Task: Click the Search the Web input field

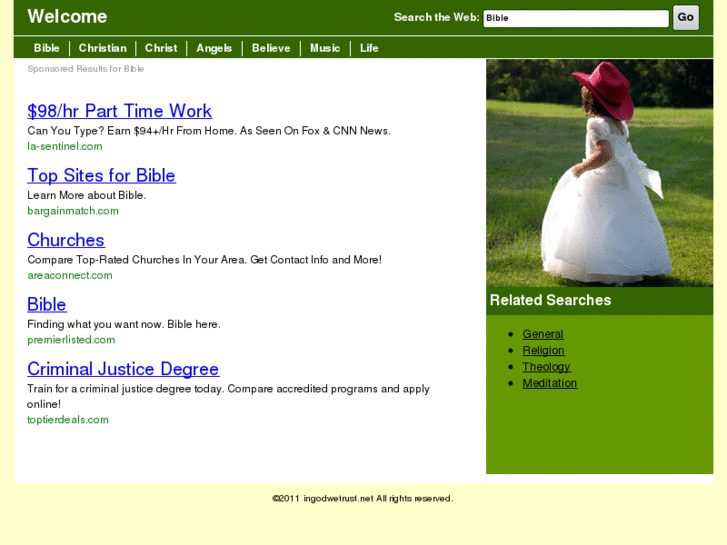Action: click(576, 18)
